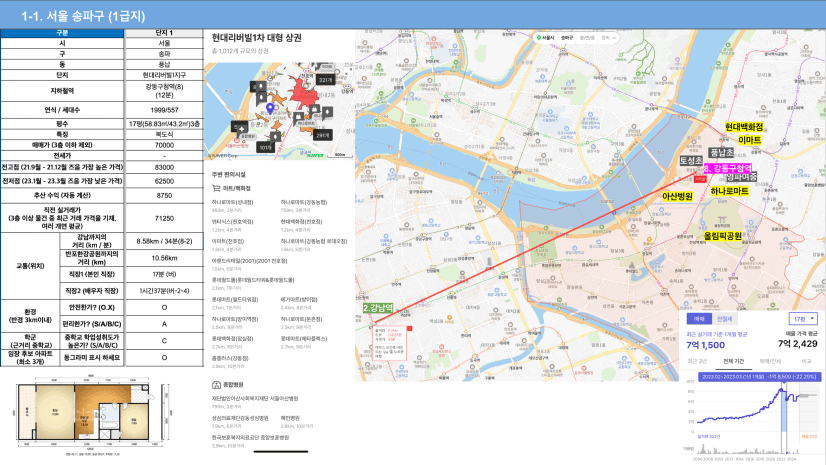Click the 실거래 322건 label under chart
This screenshot has width=826, height=465.
[x=708, y=437]
